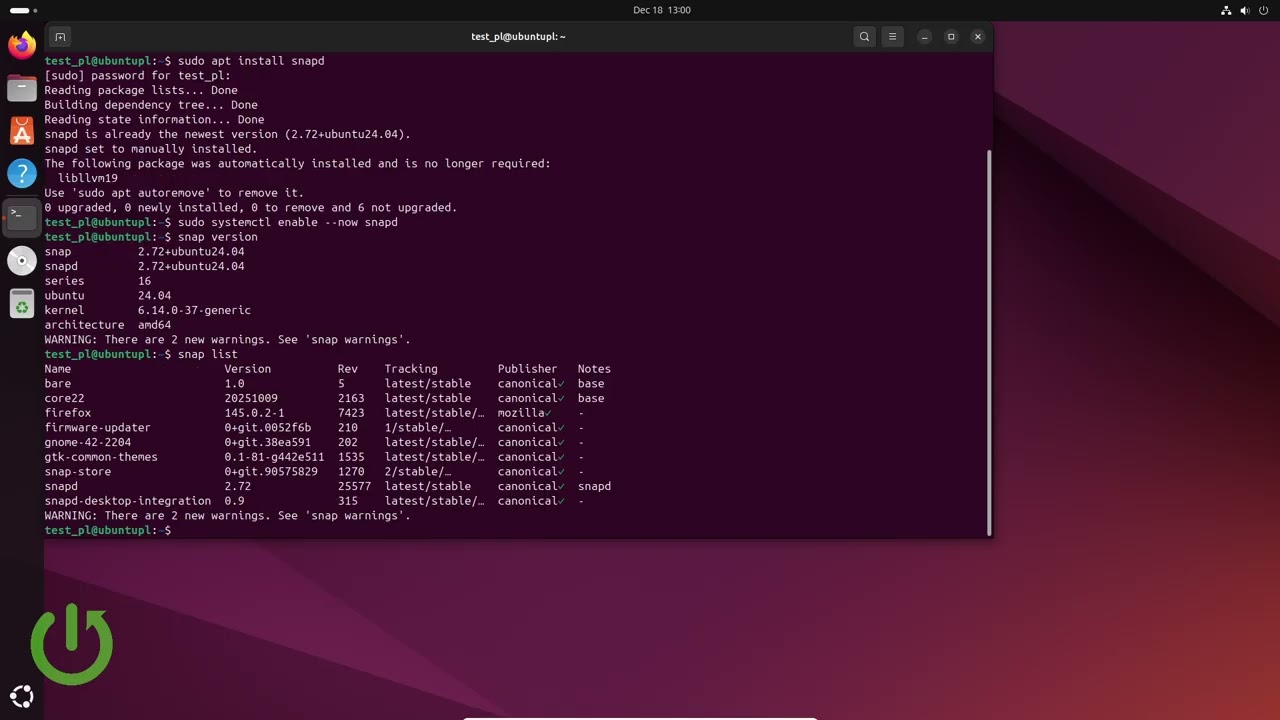Minimize the terminal window
Image resolution: width=1280 pixels, height=720 pixels.
click(925, 37)
